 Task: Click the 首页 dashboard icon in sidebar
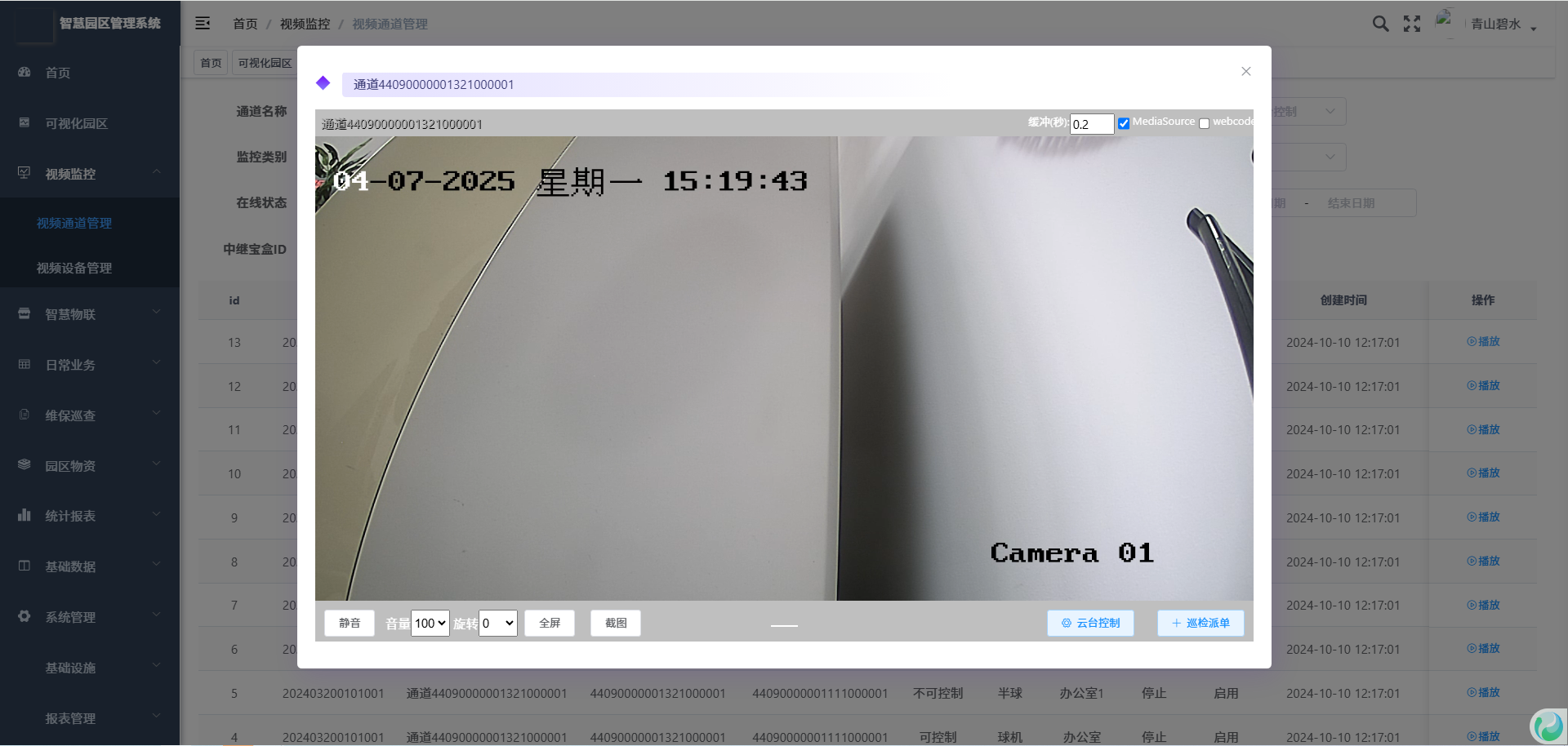pyautogui.click(x=24, y=73)
